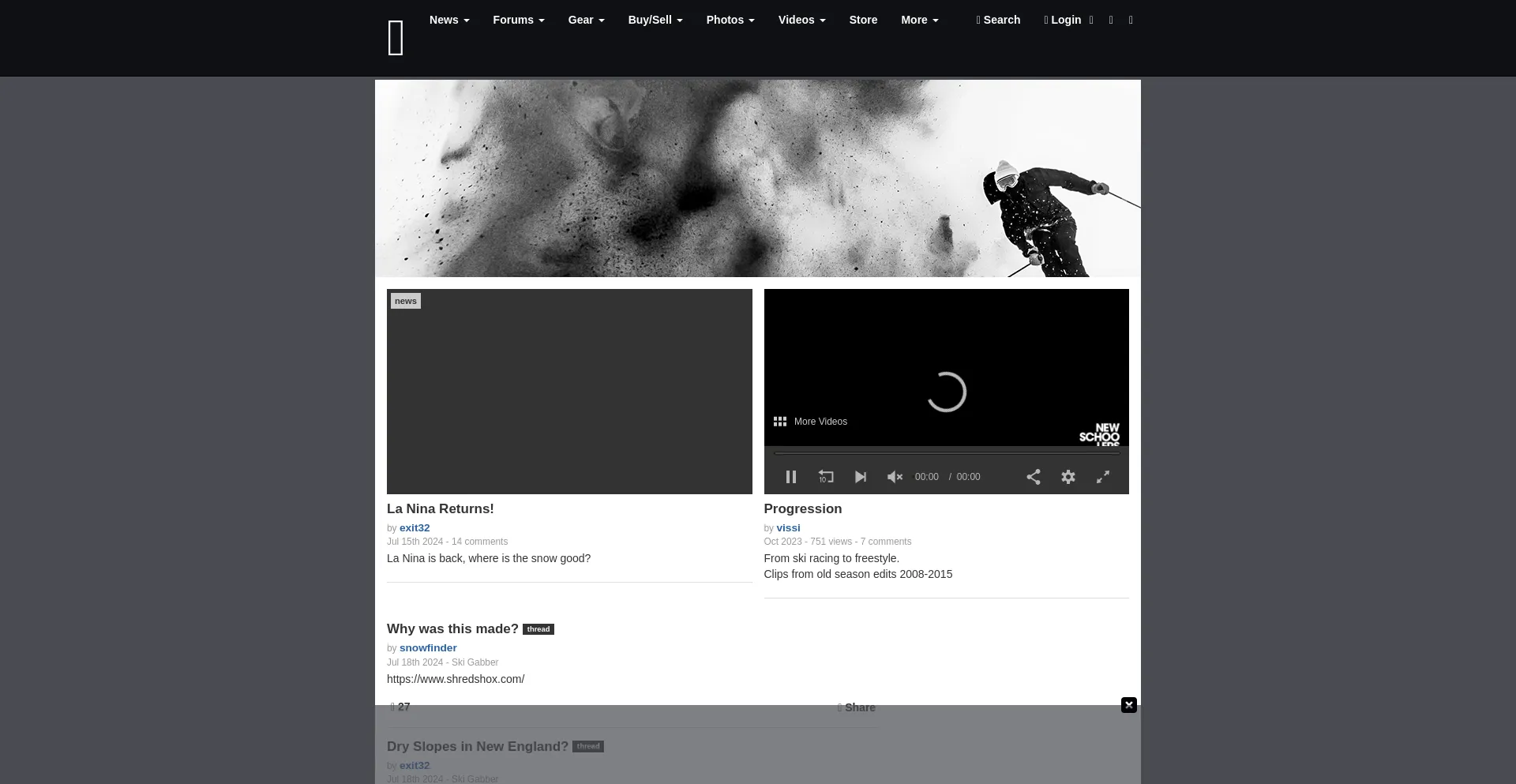Open La Nina Returns! article title

point(441,509)
